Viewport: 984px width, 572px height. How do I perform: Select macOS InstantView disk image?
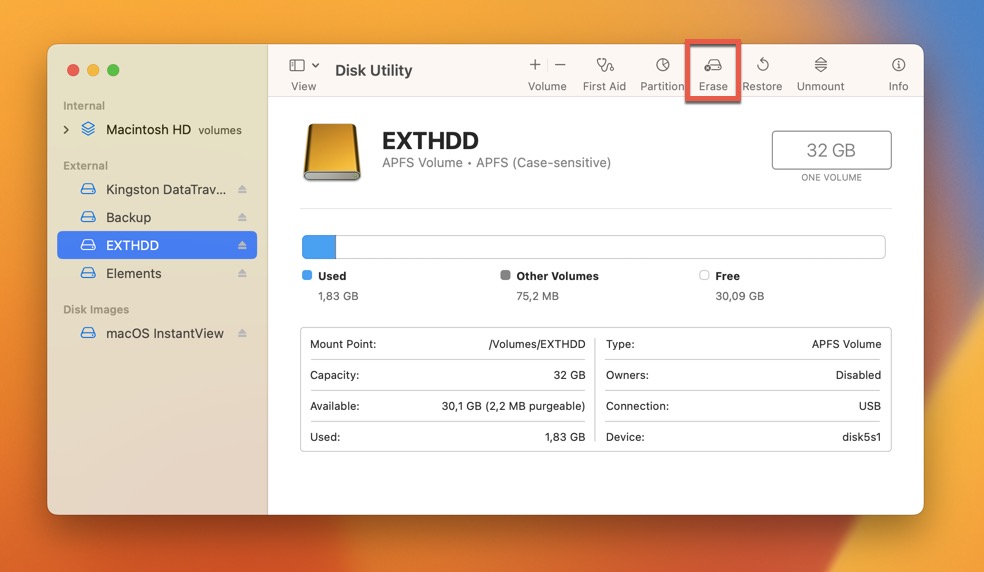coord(164,334)
